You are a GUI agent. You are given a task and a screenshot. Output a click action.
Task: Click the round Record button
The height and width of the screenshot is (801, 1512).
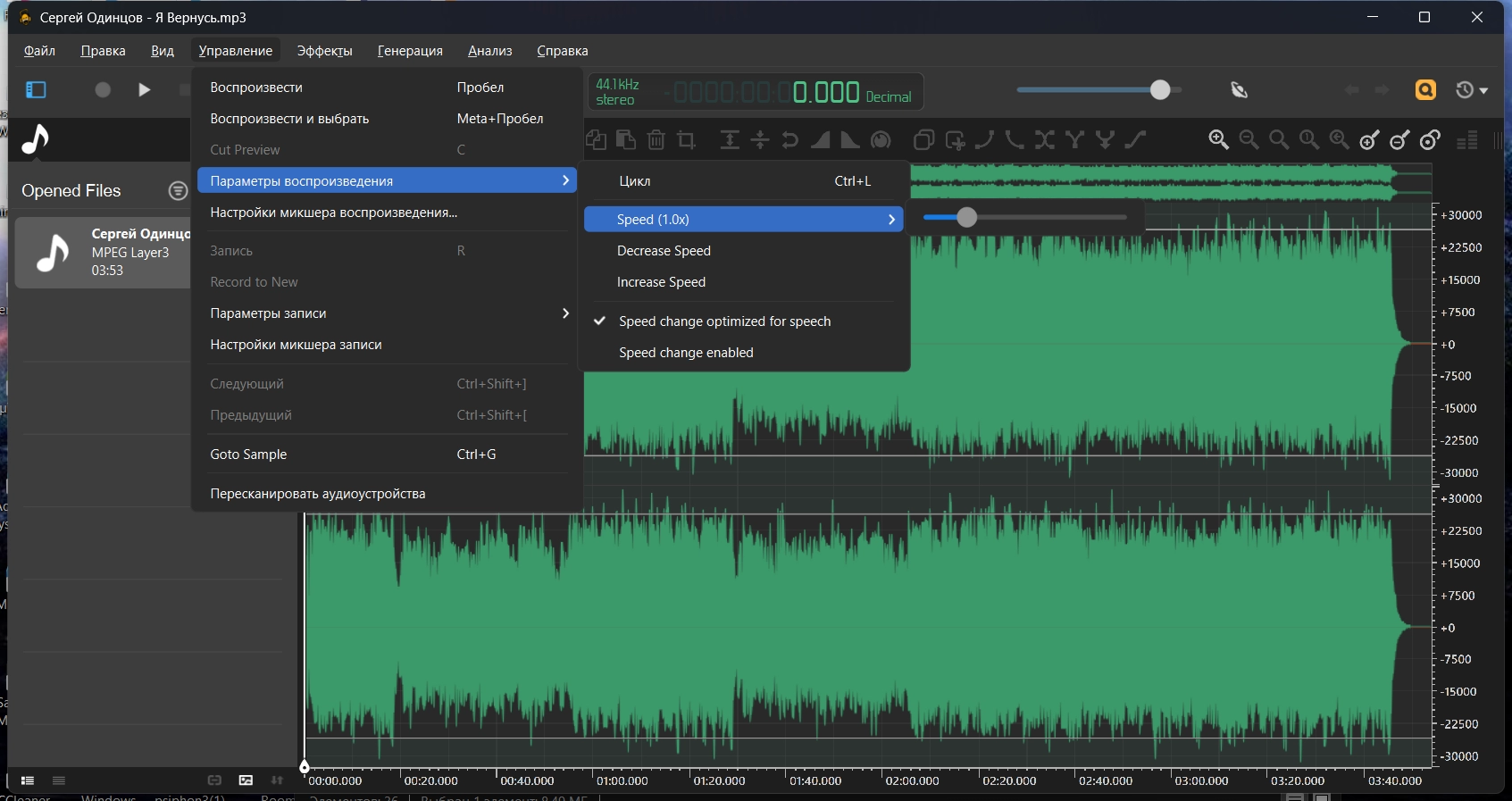click(x=103, y=89)
